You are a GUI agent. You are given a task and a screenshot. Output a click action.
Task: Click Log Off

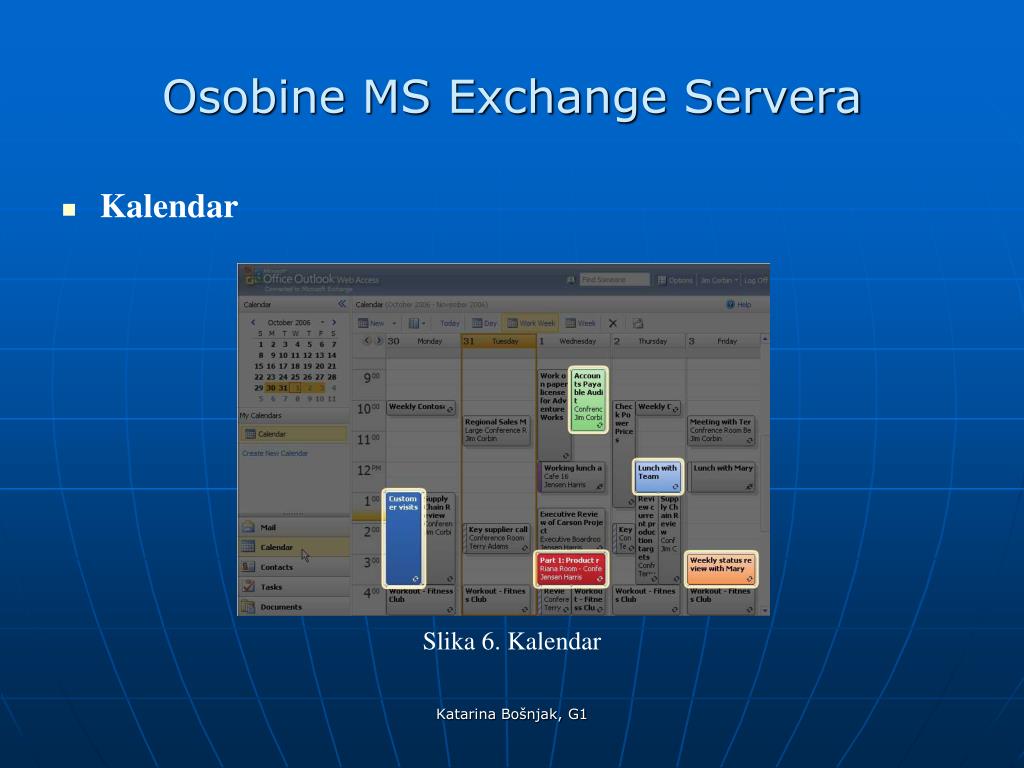(756, 280)
